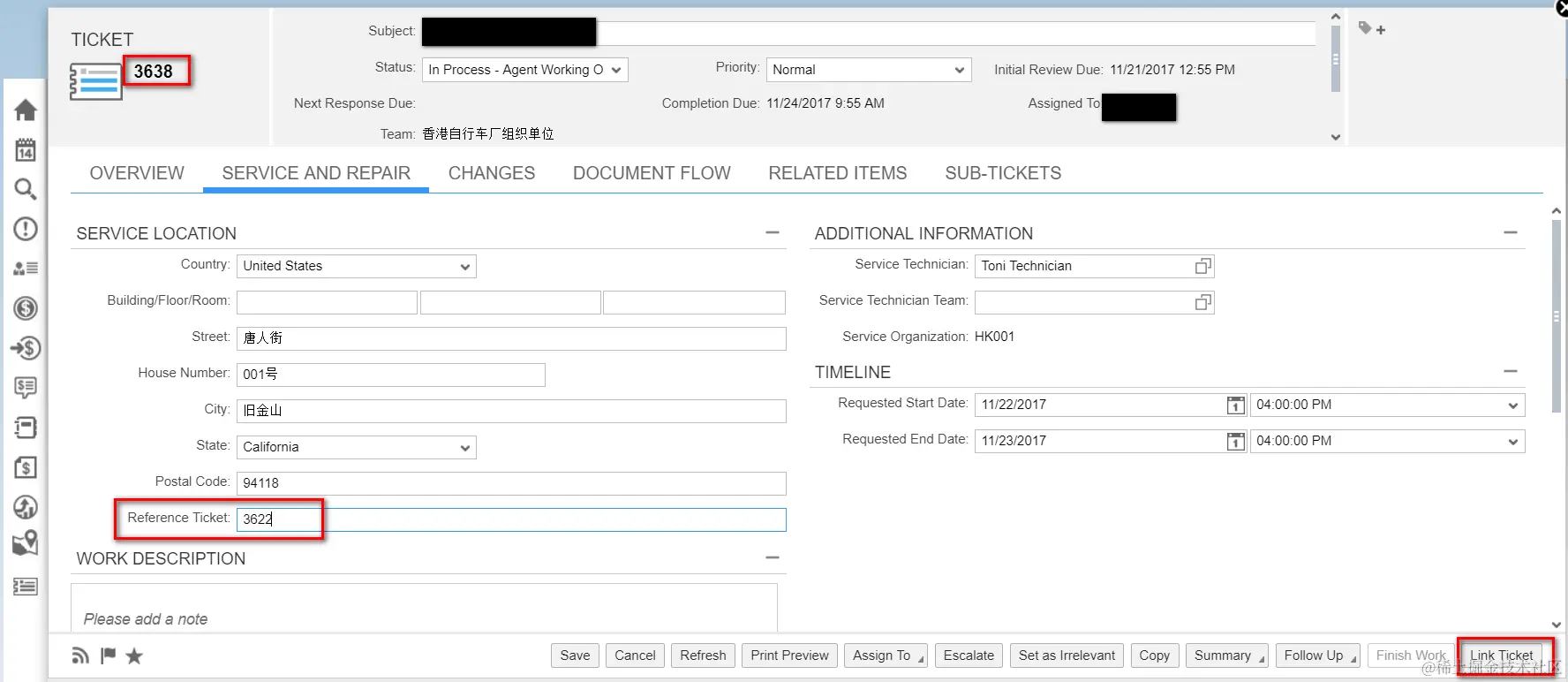The height and width of the screenshot is (682, 1568).
Task: Open value help for Service Technician Team
Action: pyautogui.click(x=1203, y=302)
